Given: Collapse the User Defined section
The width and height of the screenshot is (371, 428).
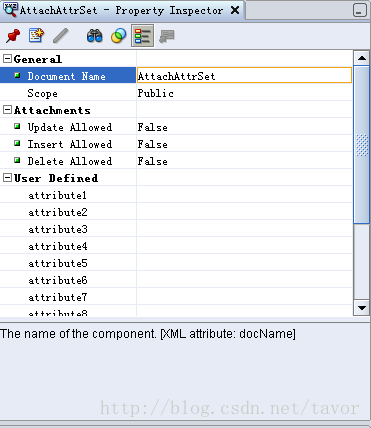Looking at the screenshot, I should point(7,178).
